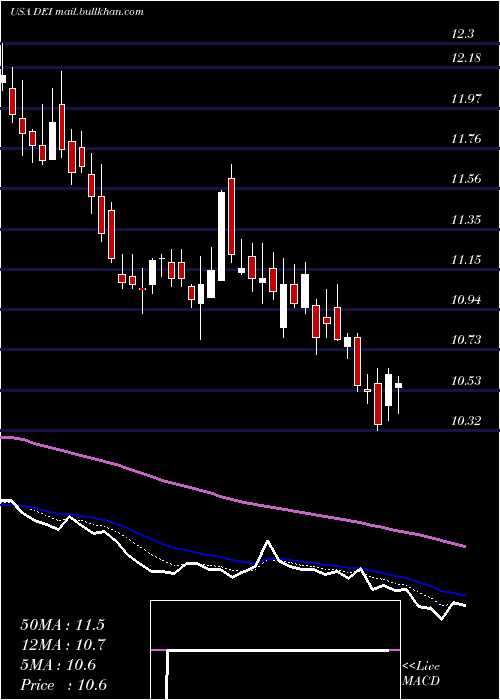Click the 10.73 price axis label
Screen dimensions: 500x700
[466, 340]
